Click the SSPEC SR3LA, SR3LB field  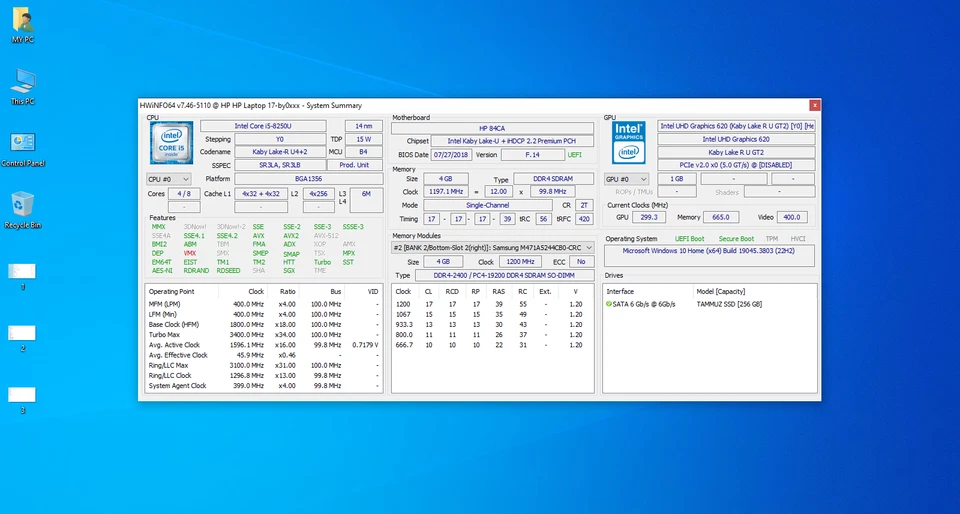280,165
